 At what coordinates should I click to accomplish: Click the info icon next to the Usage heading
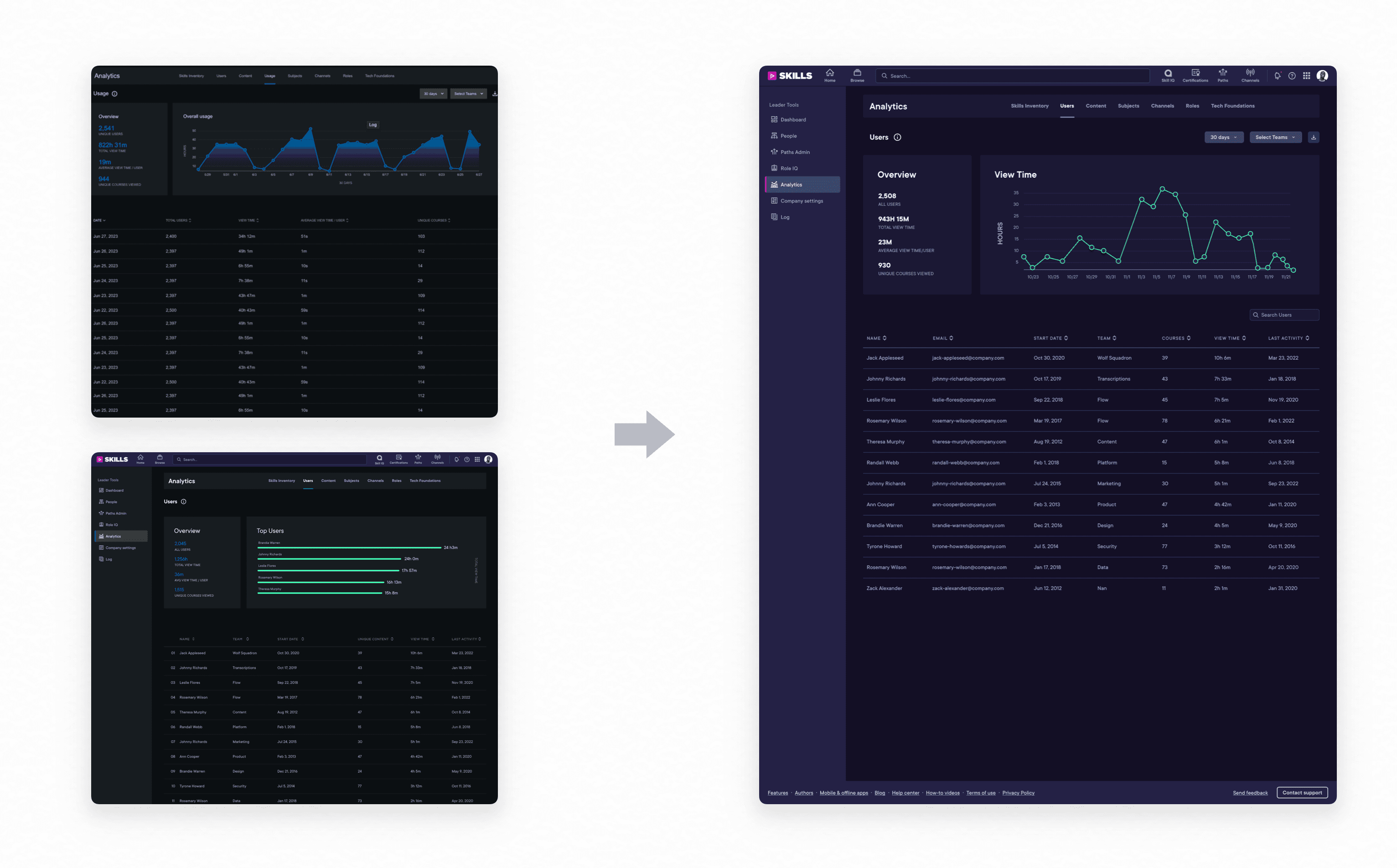[x=114, y=93]
